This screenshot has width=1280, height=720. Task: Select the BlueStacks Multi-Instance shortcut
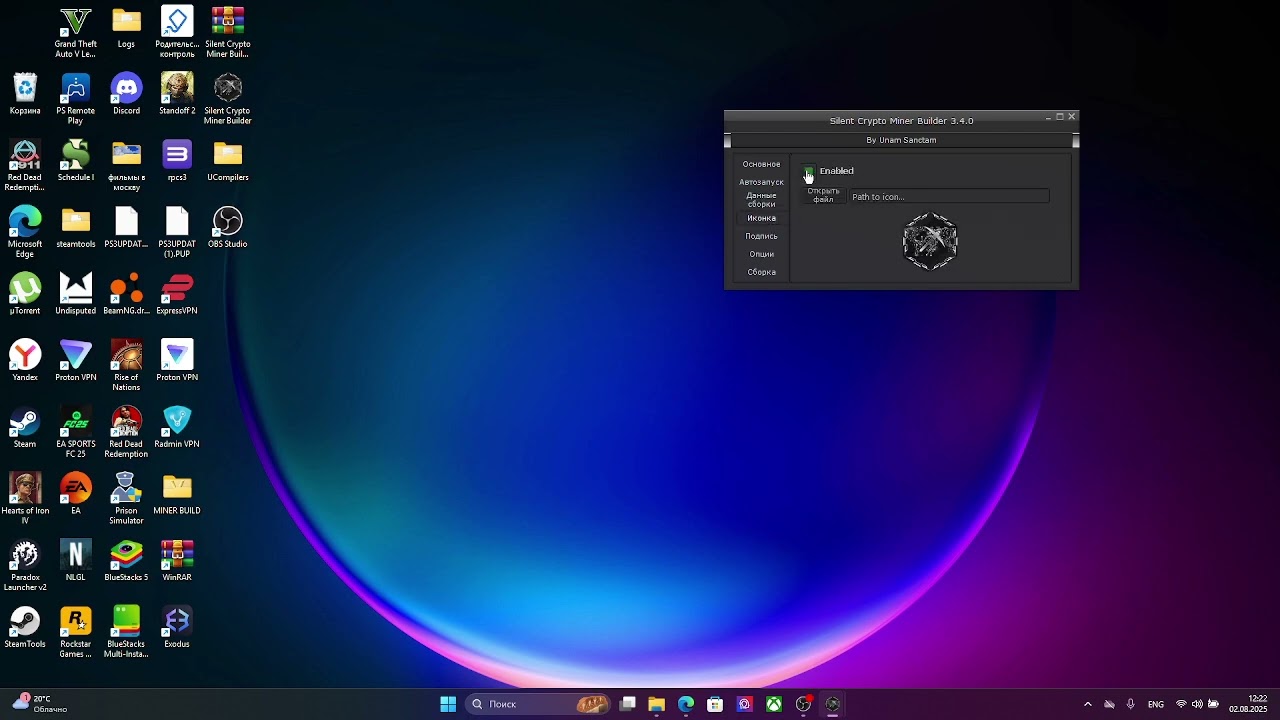[x=126, y=632]
